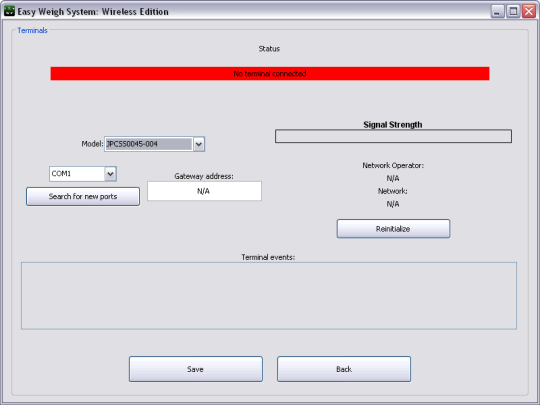Click the Back button
The height and width of the screenshot is (405, 540).
[x=344, y=369]
